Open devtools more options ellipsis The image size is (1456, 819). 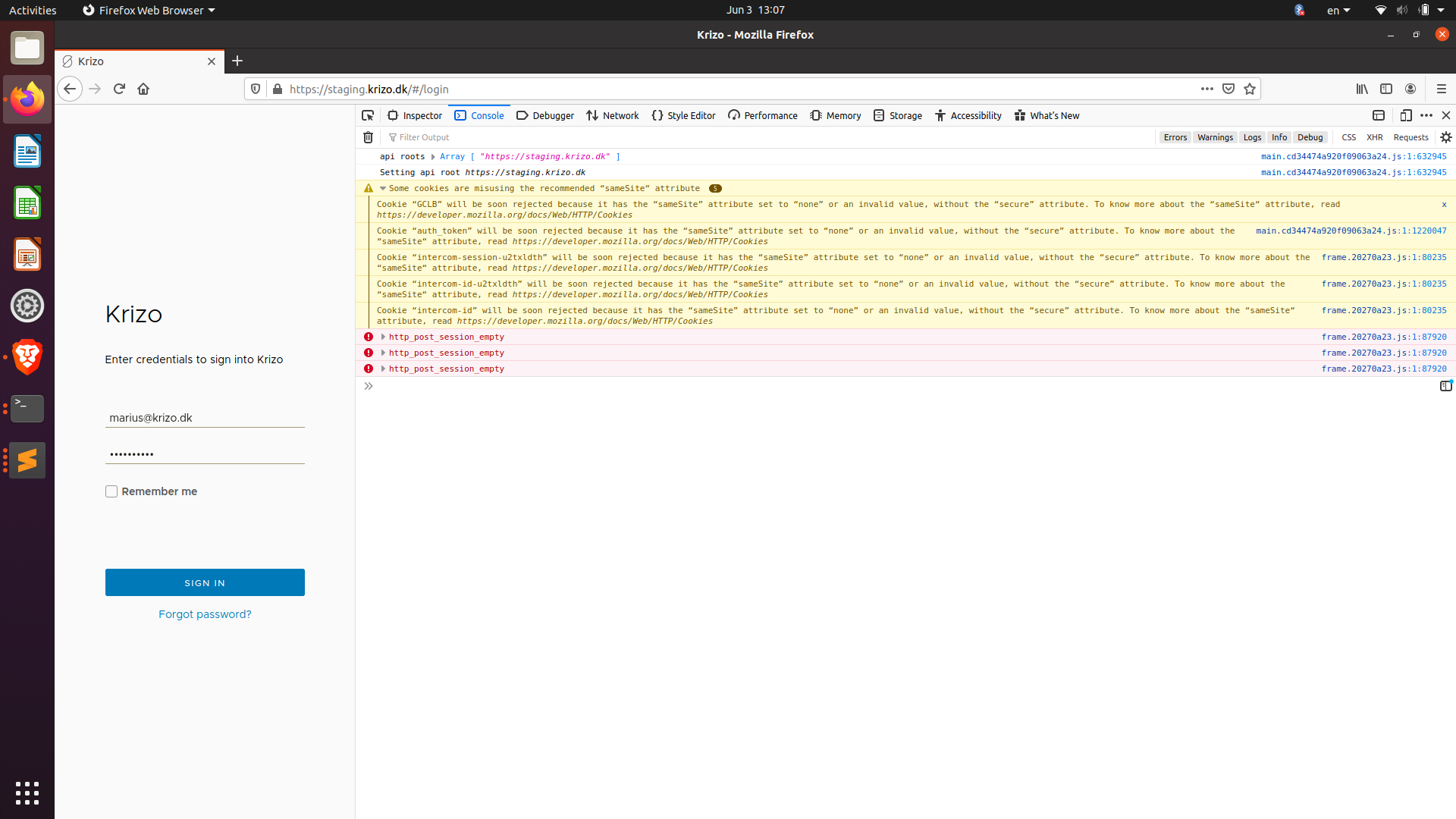click(x=1426, y=115)
